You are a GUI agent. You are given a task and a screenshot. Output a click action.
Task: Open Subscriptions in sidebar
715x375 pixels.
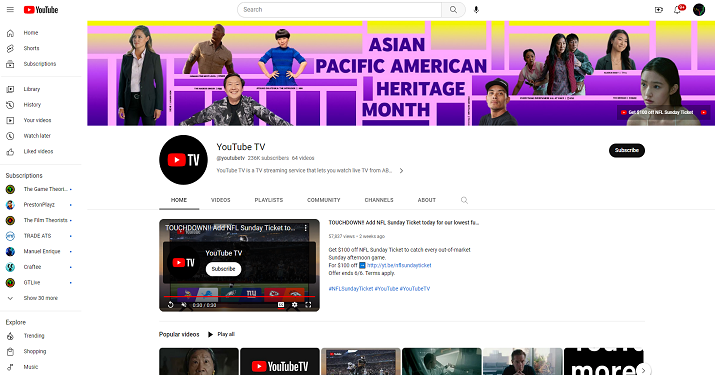point(41,64)
